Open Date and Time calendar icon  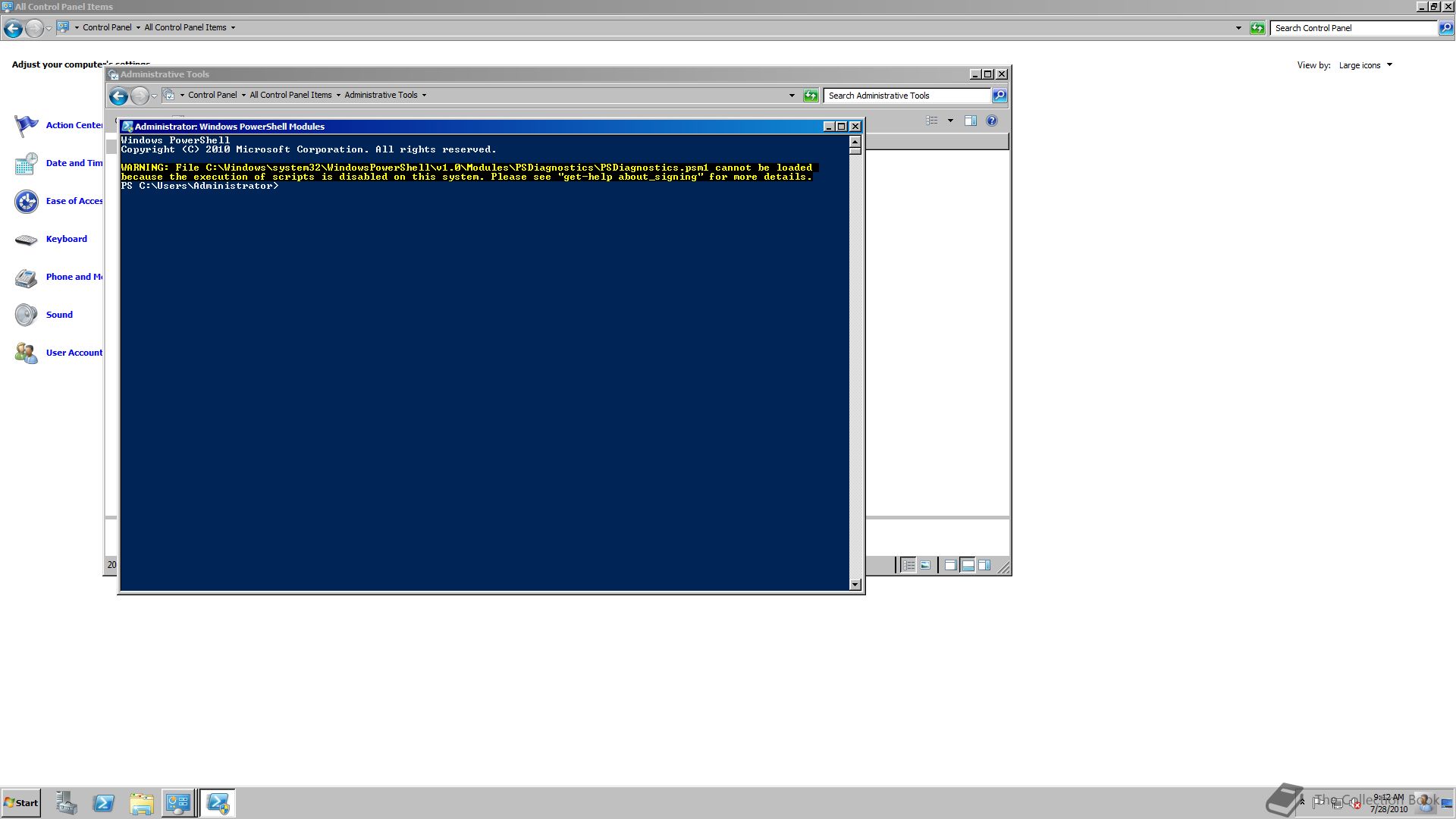point(27,163)
